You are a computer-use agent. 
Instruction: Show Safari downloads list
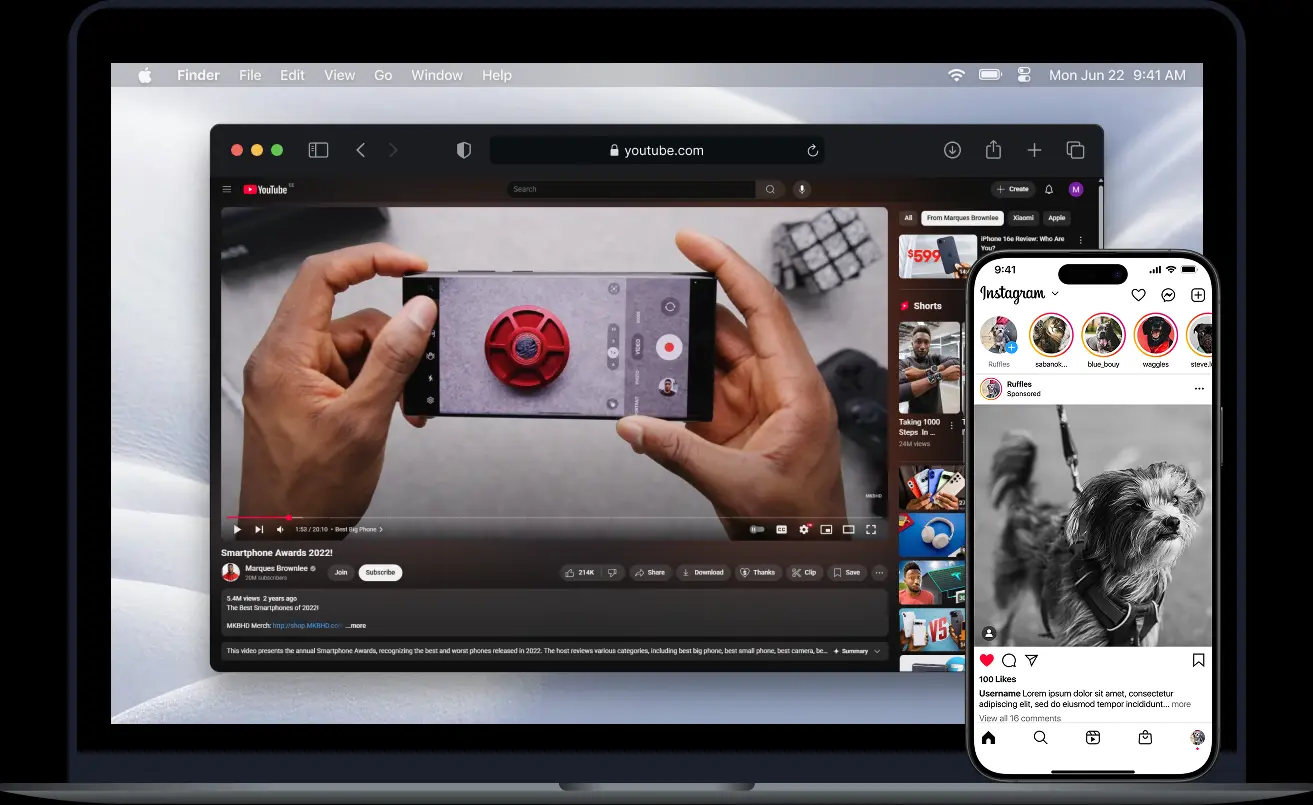click(x=952, y=150)
